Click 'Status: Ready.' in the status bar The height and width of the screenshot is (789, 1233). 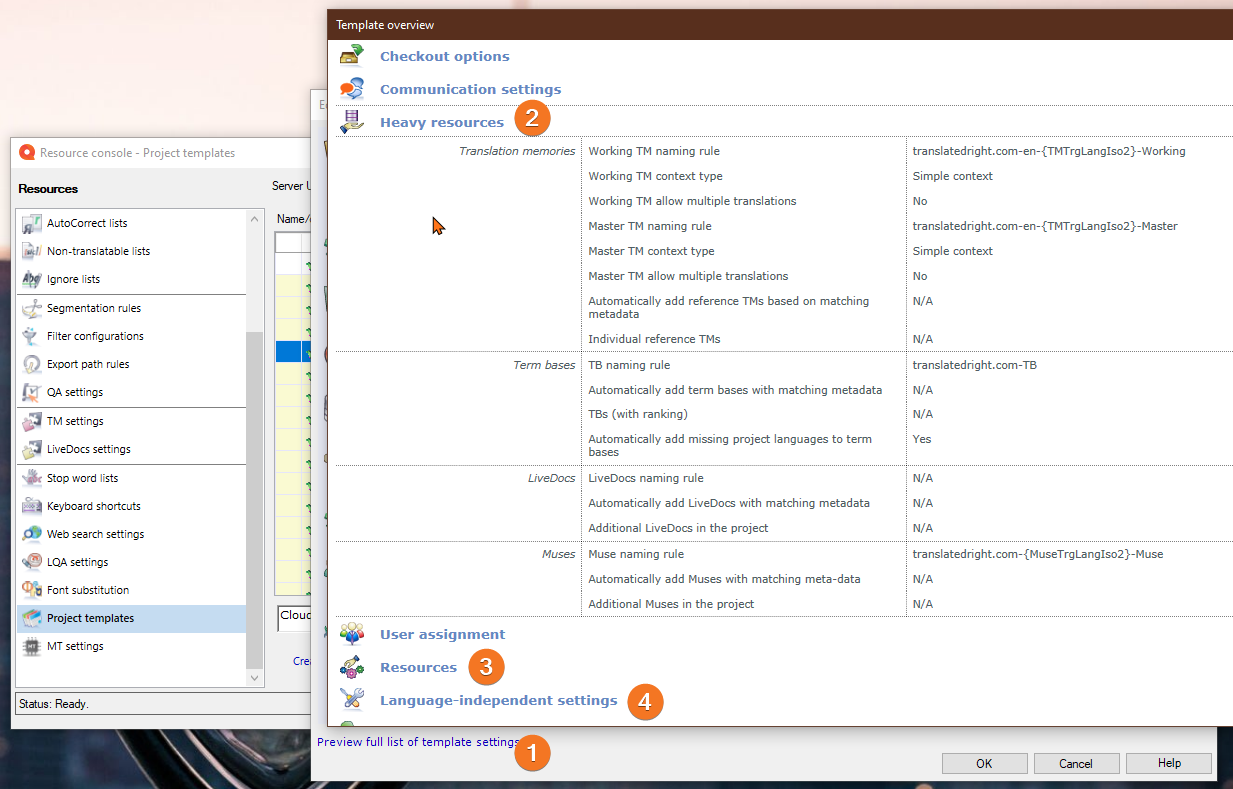coord(54,704)
